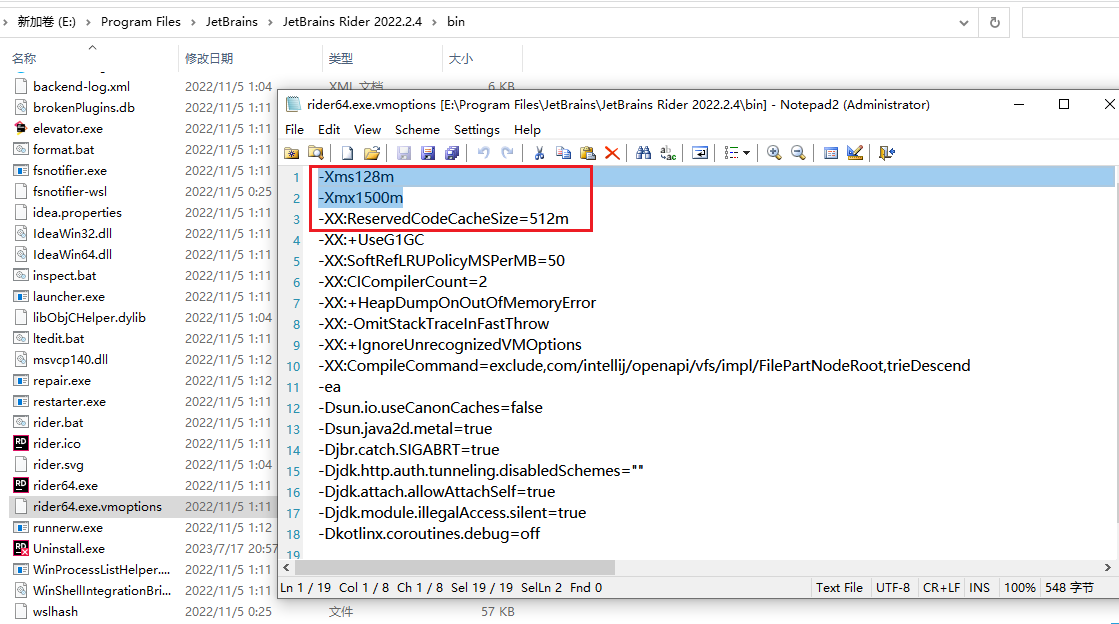The width and height of the screenshot is (1119, 624).
Task: Click the red X Delete icon
Action: (612, 153)
